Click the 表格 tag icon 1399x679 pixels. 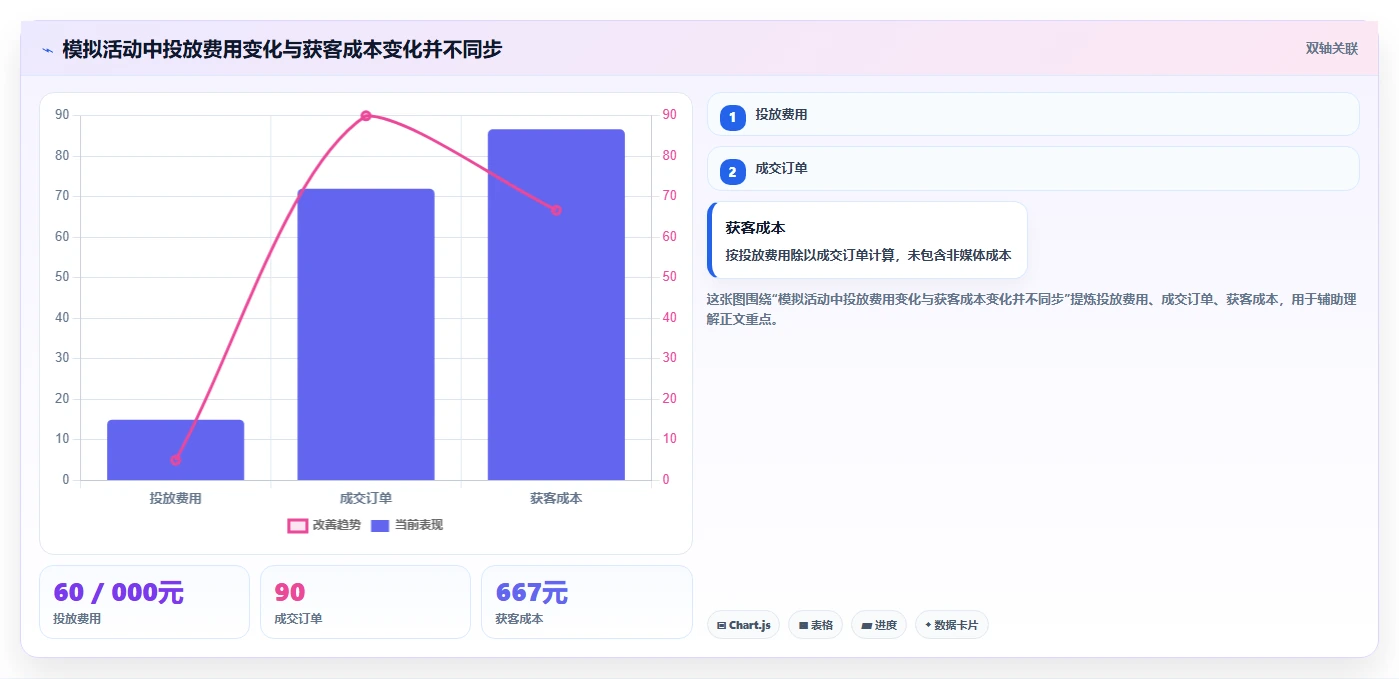point(803,626)
